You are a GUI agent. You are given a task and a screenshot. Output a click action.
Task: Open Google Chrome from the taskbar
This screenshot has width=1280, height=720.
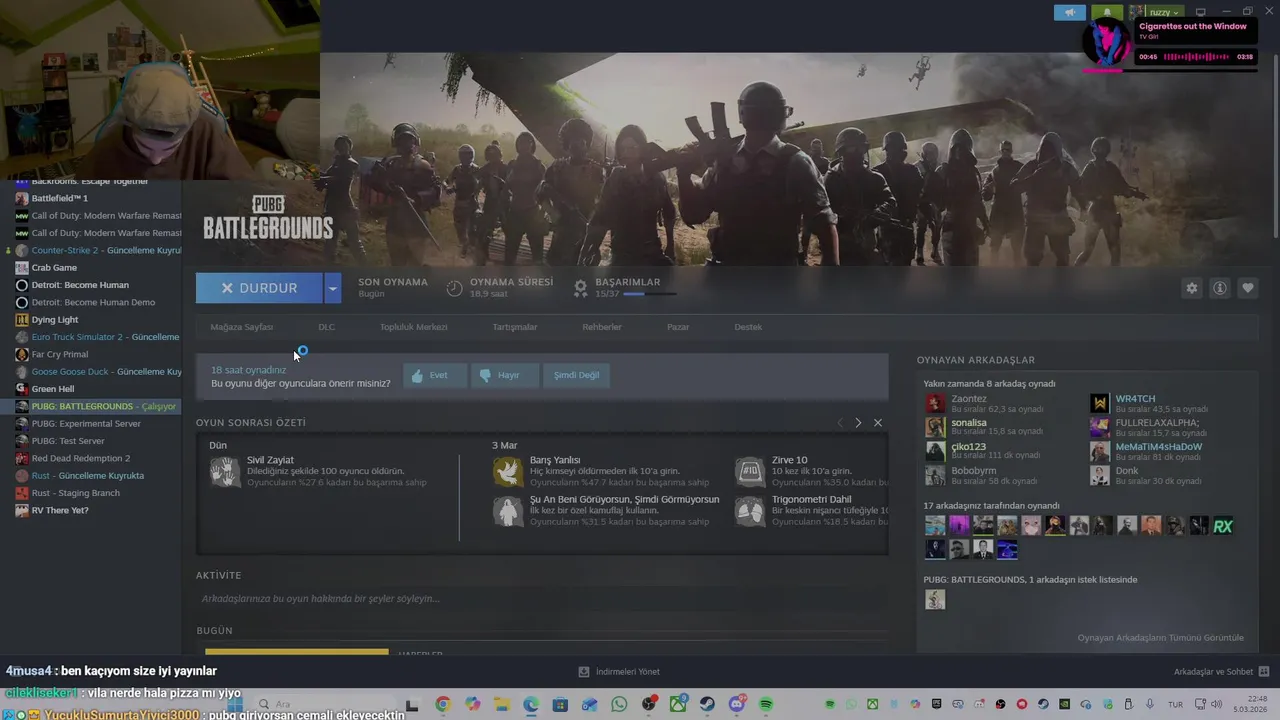[x=442, y=705]
